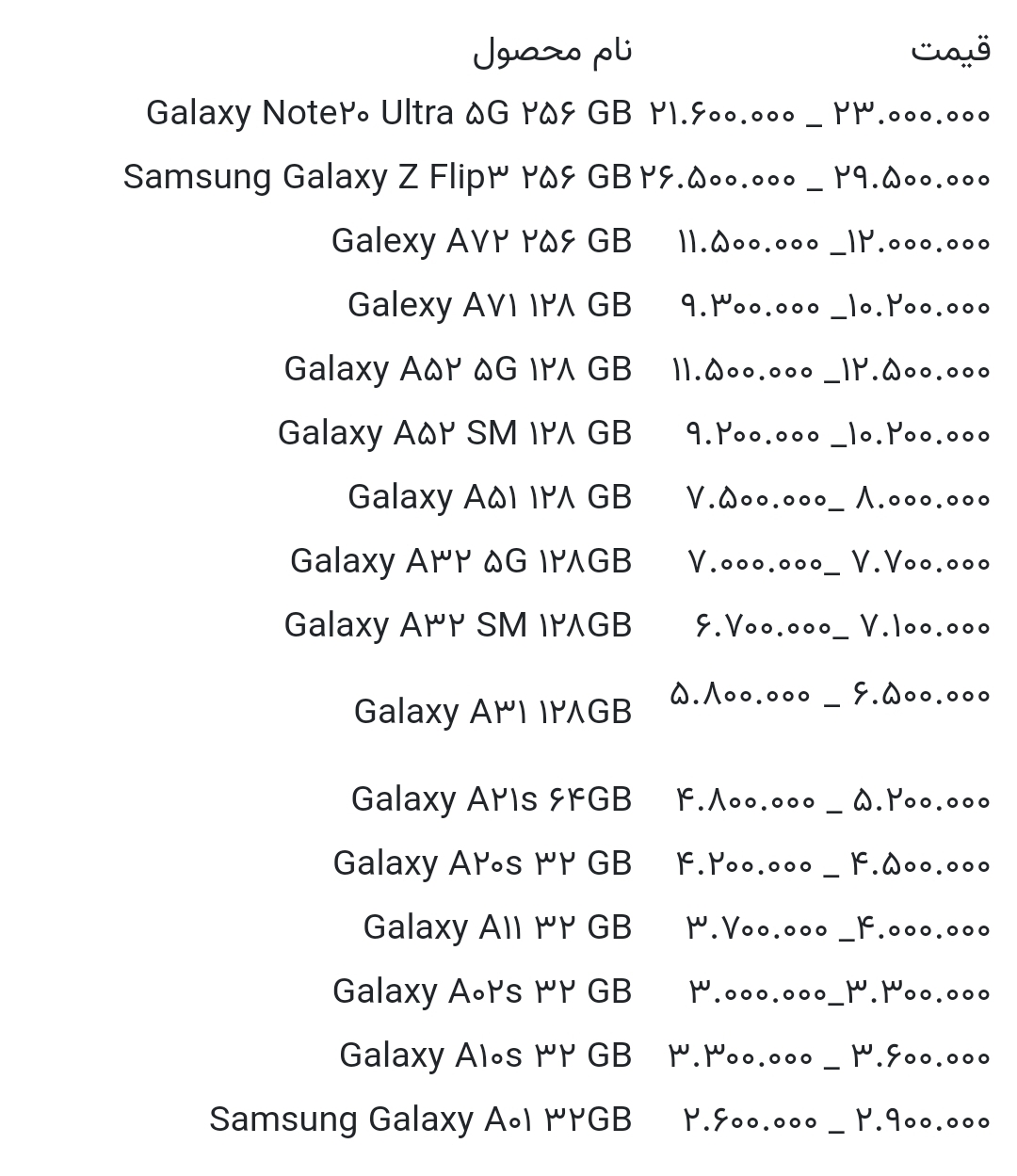Click the Galaxy A20s 32 GB product name
This screenshot has height=1176, width=1017.
click(x=482, y=863)
